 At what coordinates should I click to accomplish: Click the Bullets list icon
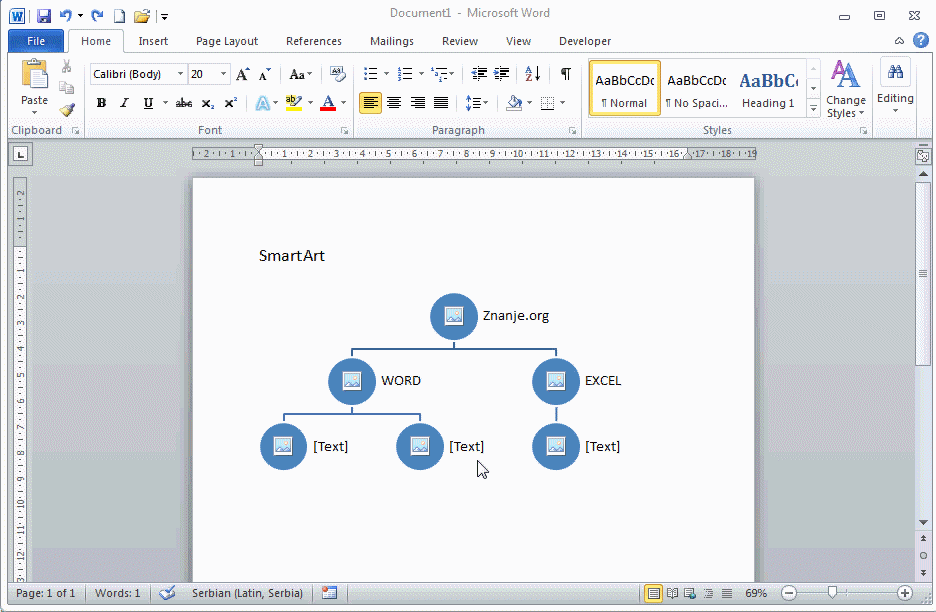371,74
